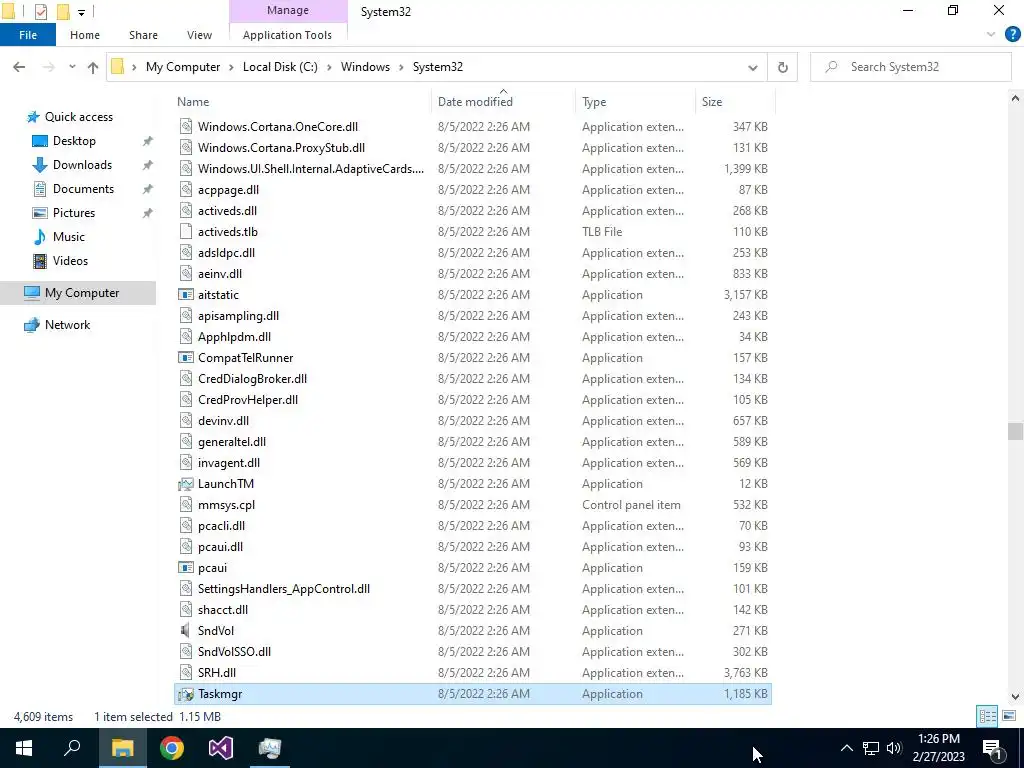Click the scrollbar down arrow
1024x768 pixels.
(x=1015, y=696)
